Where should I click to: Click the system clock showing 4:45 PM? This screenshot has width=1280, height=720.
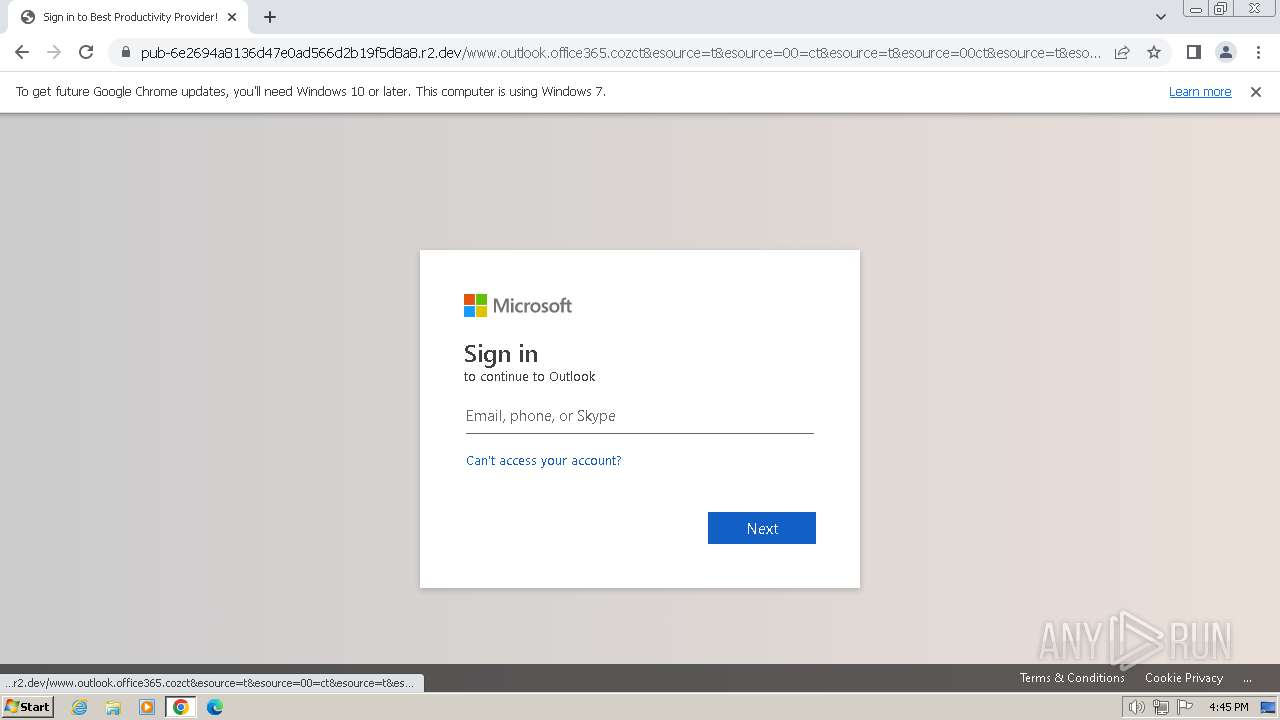1228,707
